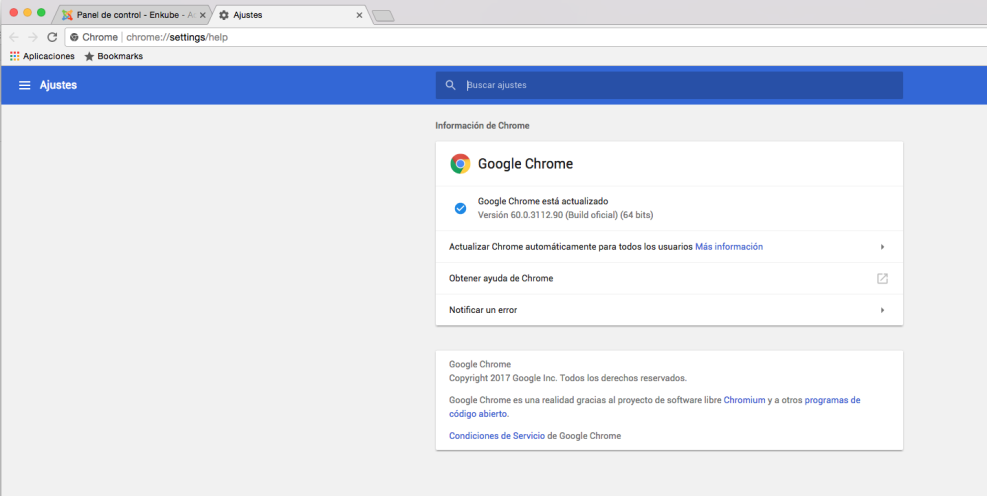
Task: Close the Ajustes tab
Action: coord(359,14)
